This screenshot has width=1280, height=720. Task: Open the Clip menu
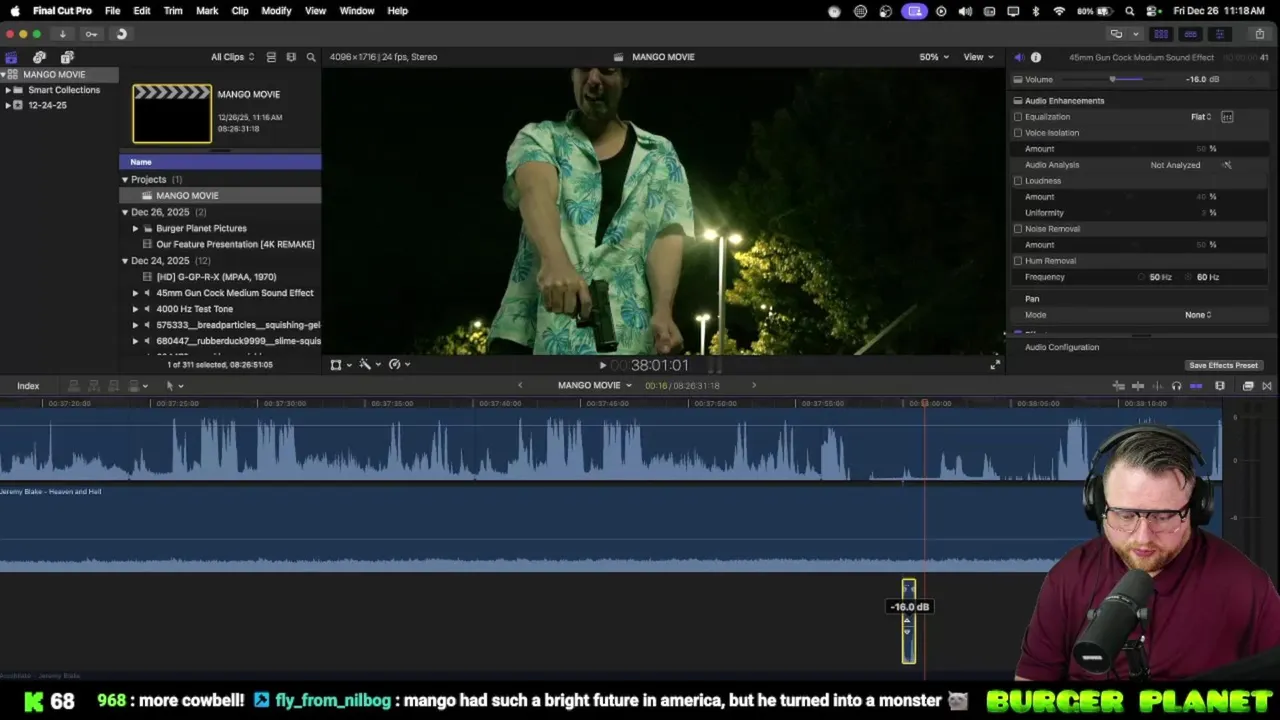(240, 11)
